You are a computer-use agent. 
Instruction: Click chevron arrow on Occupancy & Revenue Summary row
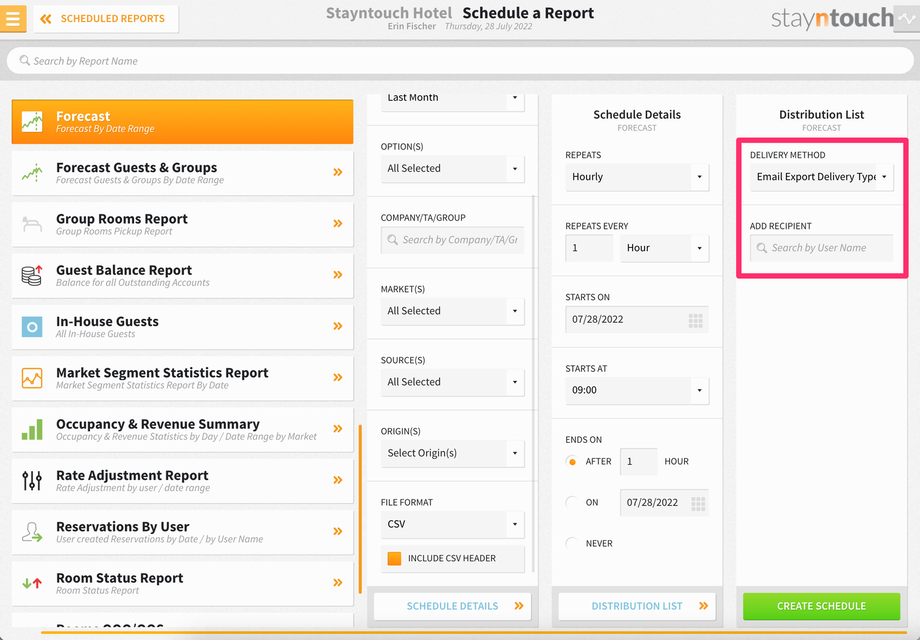[338, 428]
